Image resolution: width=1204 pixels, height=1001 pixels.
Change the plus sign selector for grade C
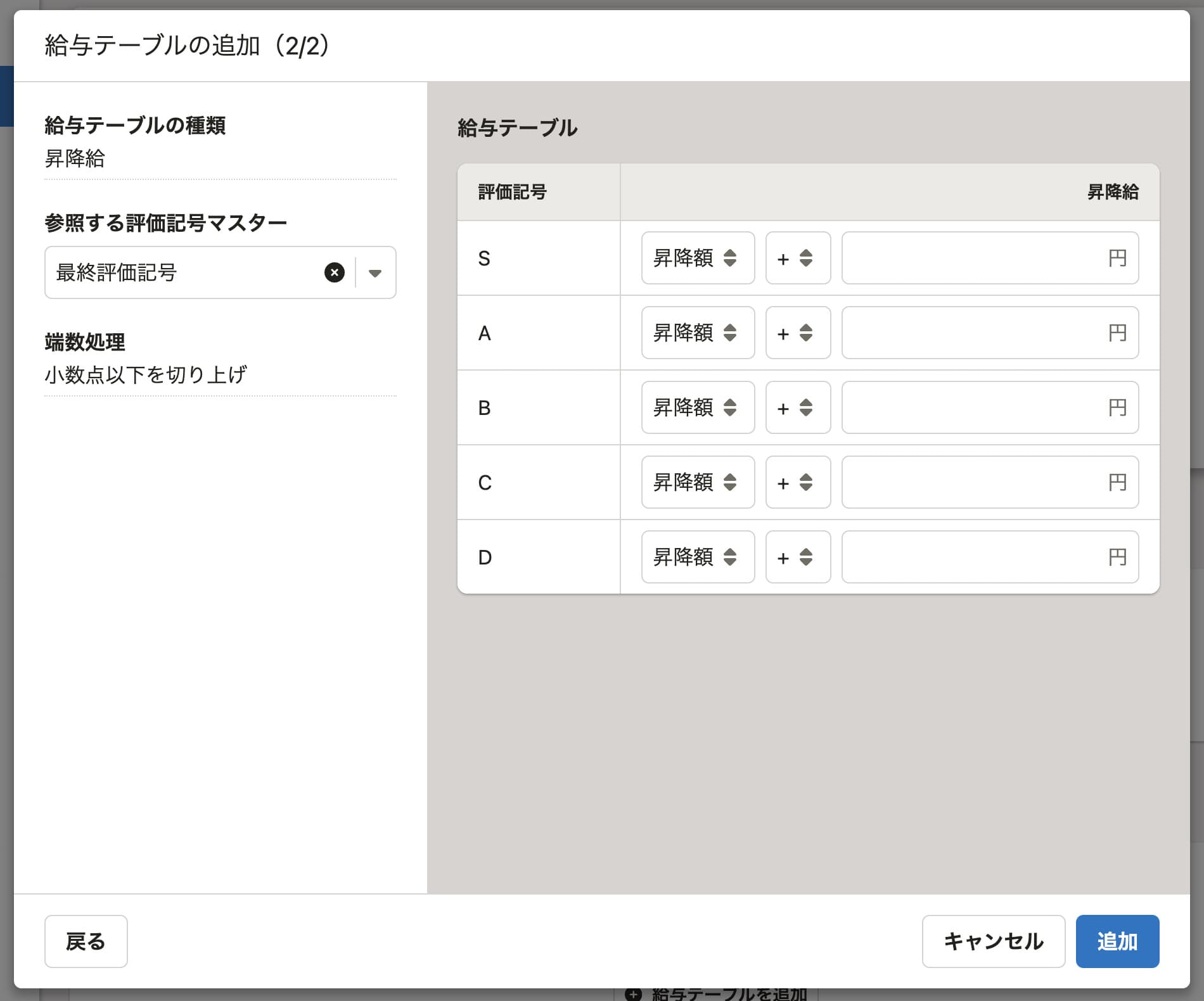[x=797, y=482]
